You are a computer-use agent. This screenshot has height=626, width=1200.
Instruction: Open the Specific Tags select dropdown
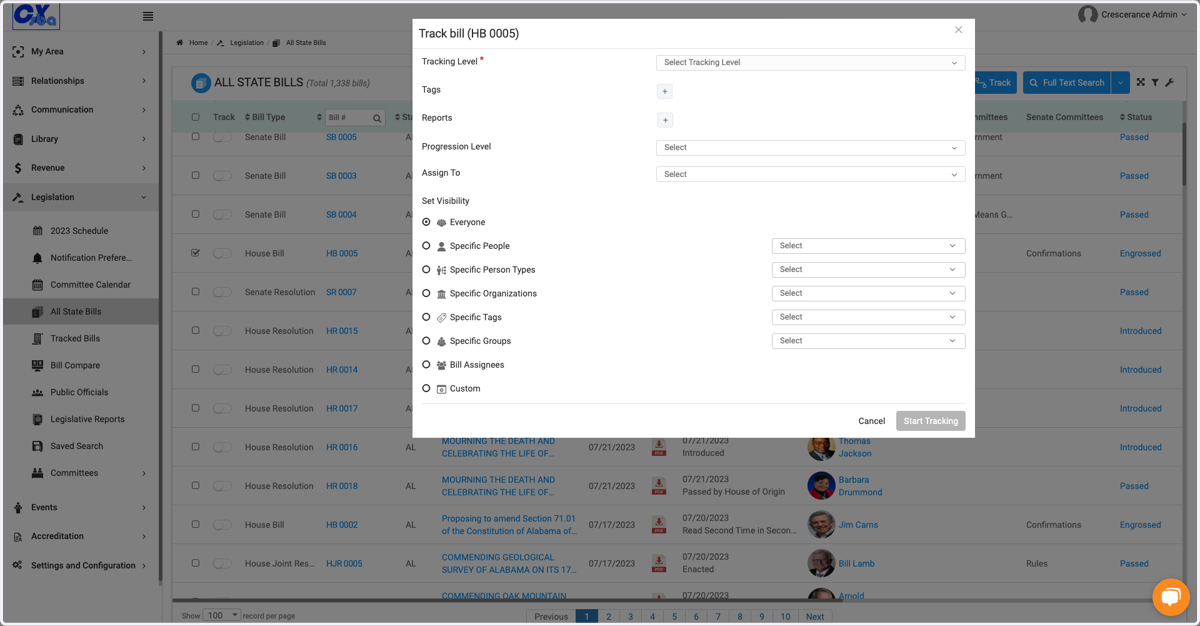[x=868, y=317]
